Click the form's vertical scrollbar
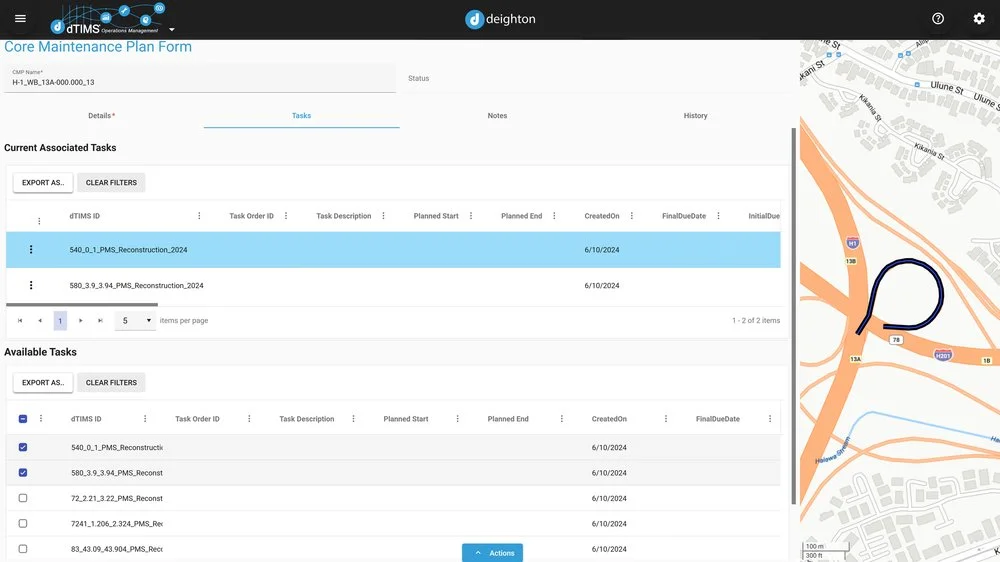1000x562 pixels. pos(793,316)
